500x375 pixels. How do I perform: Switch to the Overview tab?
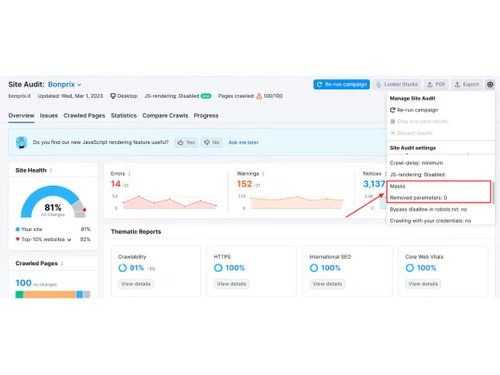(x=21, y=116)
